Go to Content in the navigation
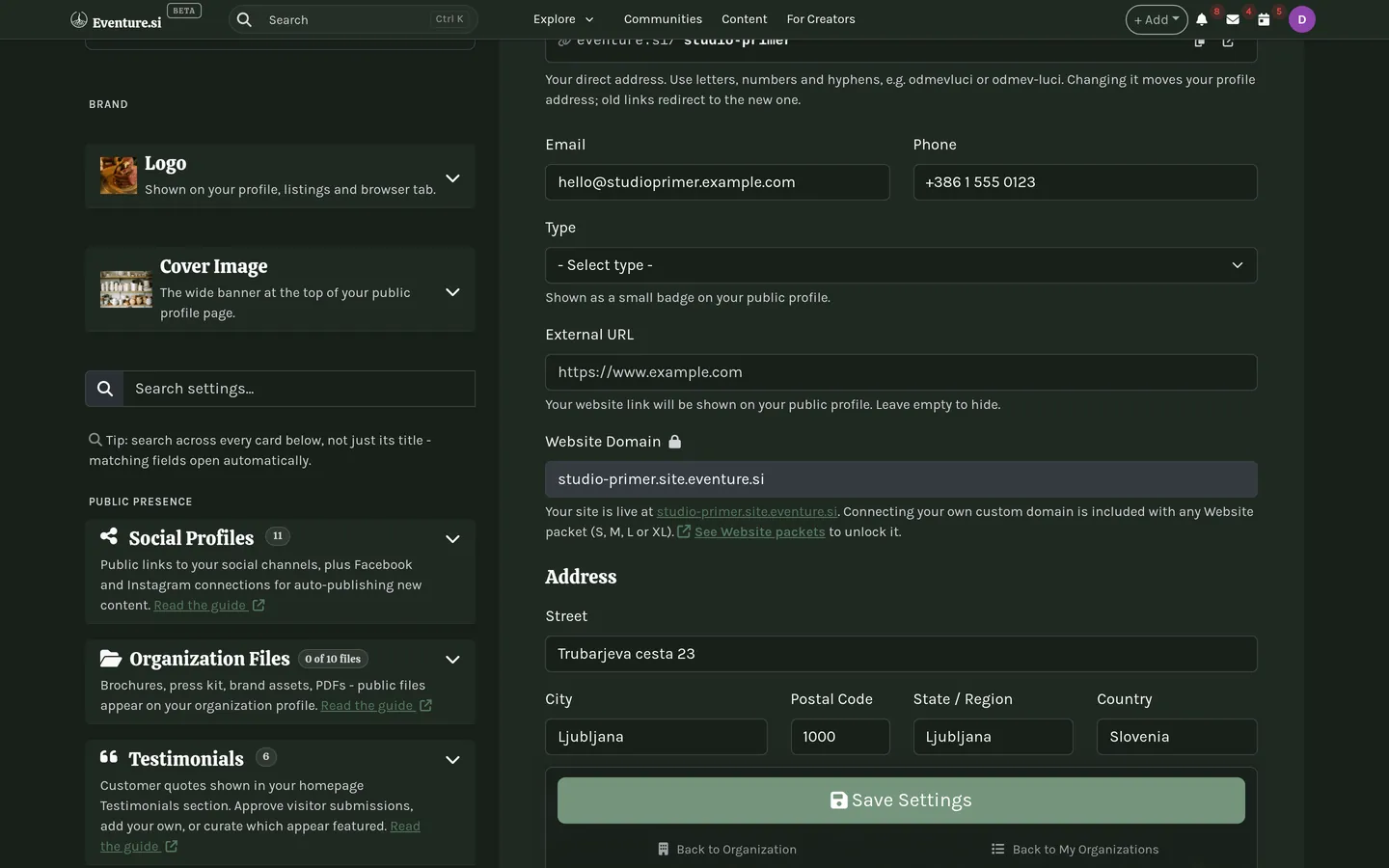This screenshot has width=1389, height=868. pyautogui.click(x=744, y=19)
